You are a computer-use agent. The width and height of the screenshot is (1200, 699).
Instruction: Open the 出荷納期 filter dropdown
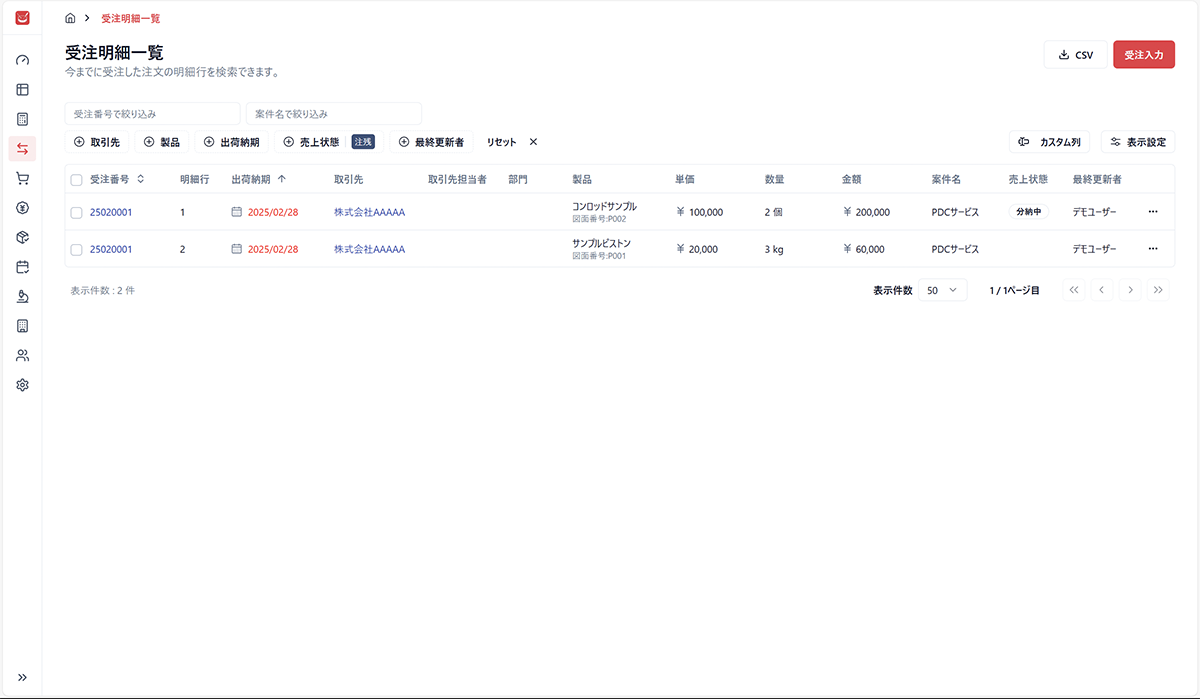[x=231, y=142]
